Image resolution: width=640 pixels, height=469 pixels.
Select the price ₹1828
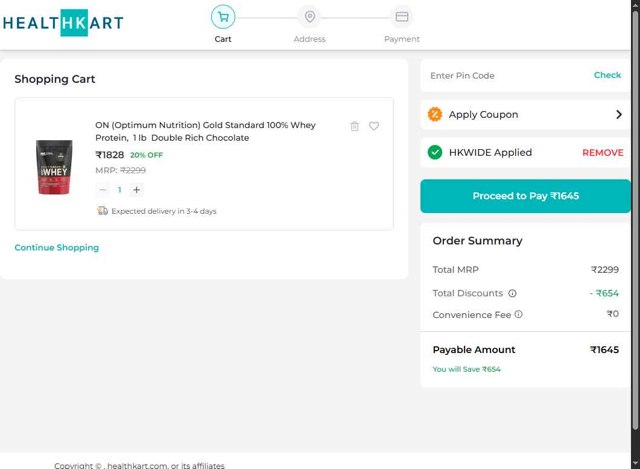click(110, 155)
